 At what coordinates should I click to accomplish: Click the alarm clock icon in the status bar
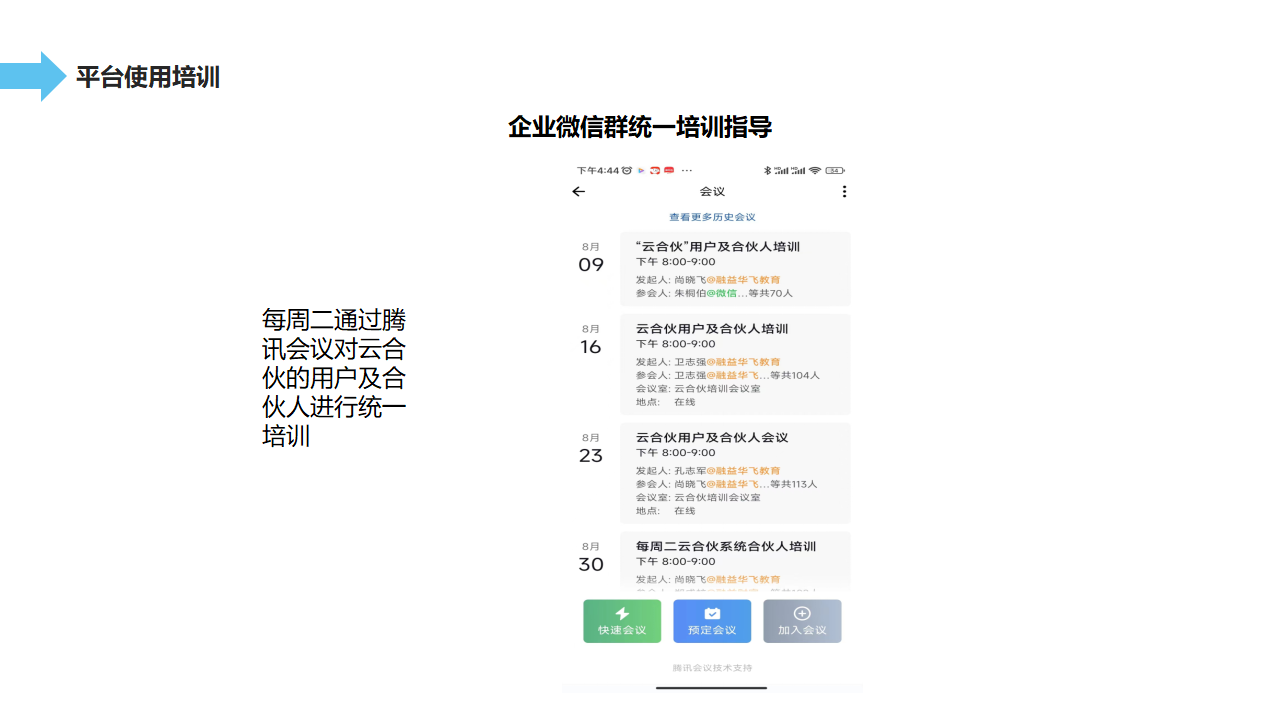[627, 170]
